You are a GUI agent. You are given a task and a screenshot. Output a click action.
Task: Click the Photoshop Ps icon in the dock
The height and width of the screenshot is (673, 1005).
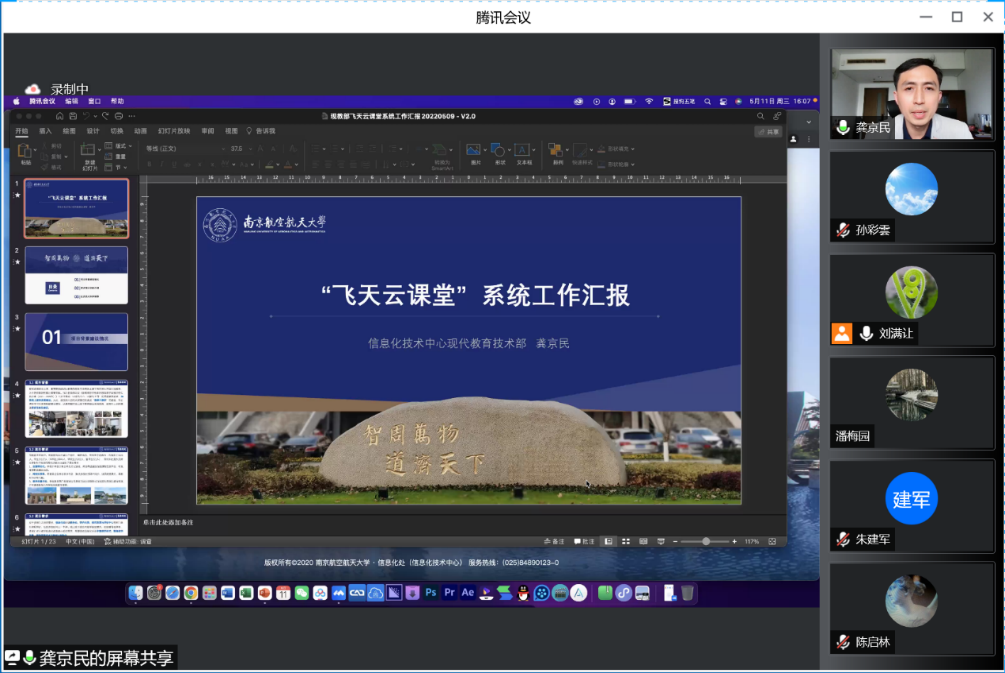tap(431, 593)
